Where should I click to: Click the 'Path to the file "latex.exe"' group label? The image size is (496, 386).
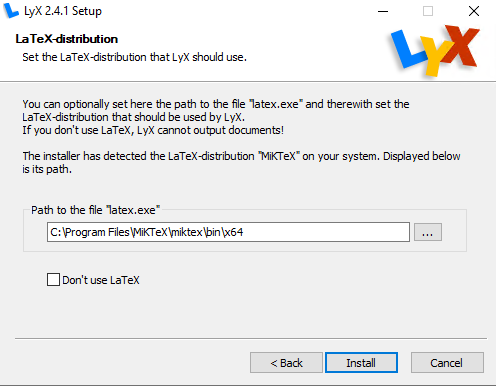(x=96, y=210)
